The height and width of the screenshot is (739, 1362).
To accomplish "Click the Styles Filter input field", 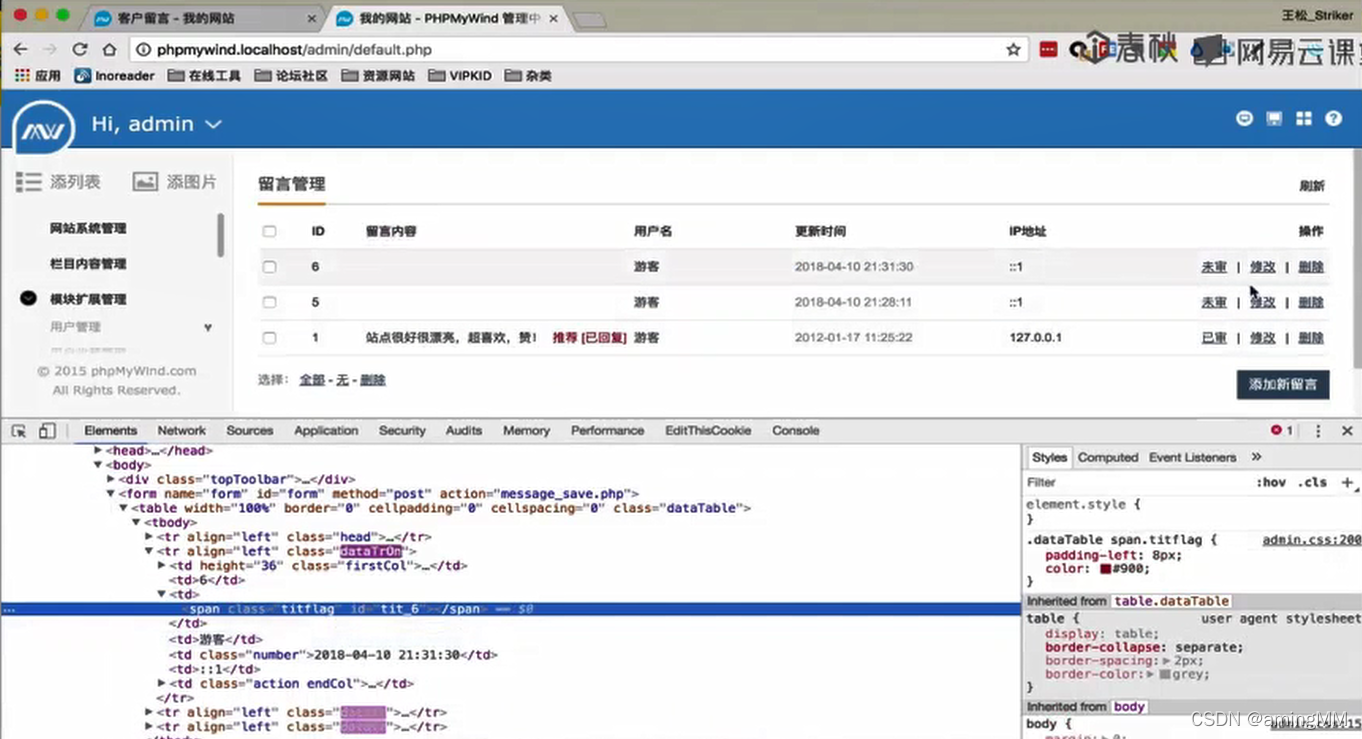I will coord(1135,482).
